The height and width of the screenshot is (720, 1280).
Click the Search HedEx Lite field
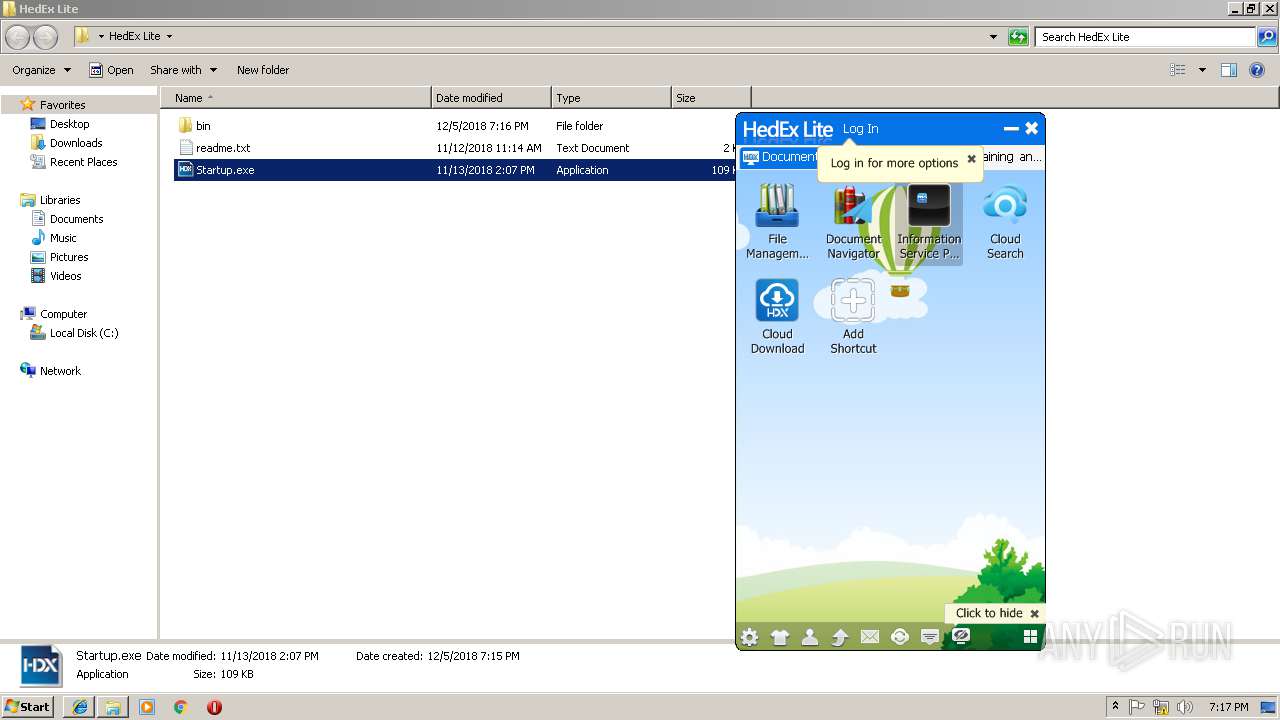point(1146,37)
